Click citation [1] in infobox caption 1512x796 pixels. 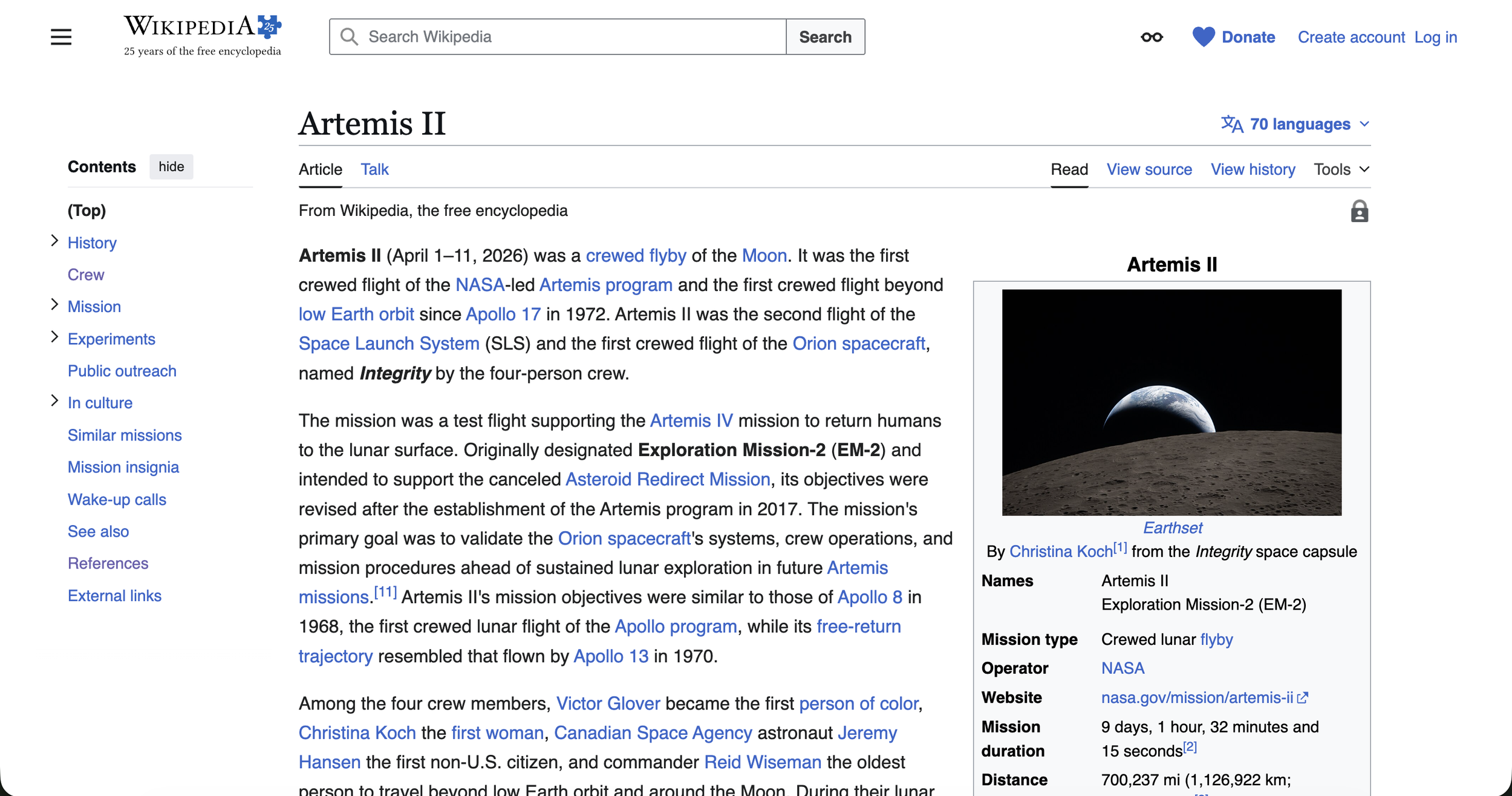pyautogui.click(x=1120, y=547)
